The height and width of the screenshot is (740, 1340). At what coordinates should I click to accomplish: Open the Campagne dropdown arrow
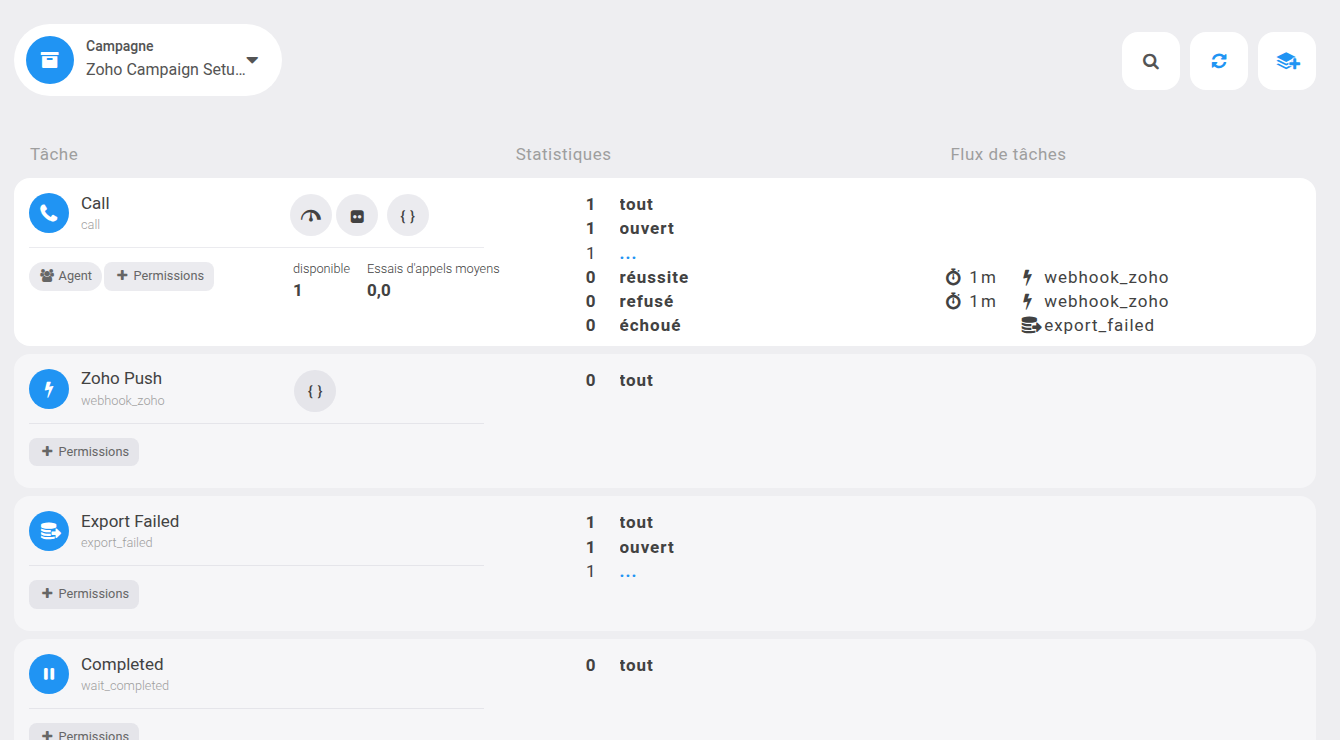click(x=252, y=60)
